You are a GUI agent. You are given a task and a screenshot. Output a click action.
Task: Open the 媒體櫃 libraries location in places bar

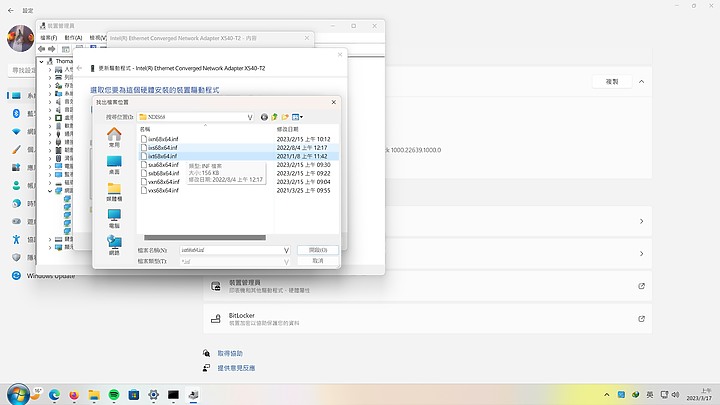114,191
